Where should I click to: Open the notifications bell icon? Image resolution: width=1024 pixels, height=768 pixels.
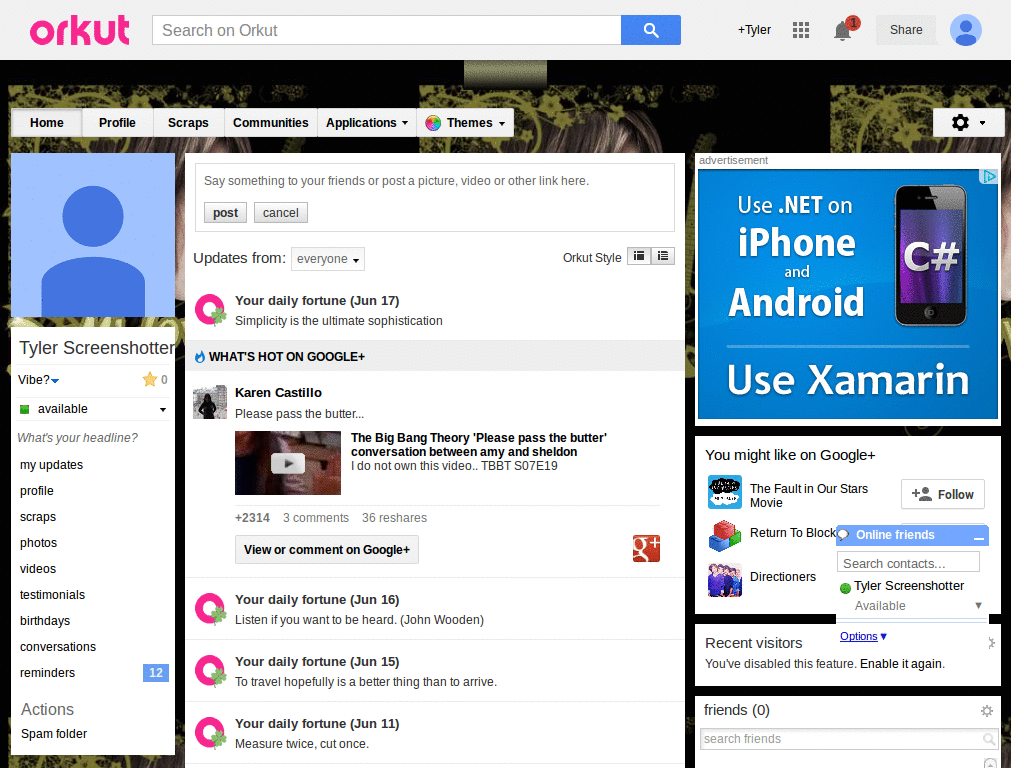pyautogui.click(x=843, y=31)
